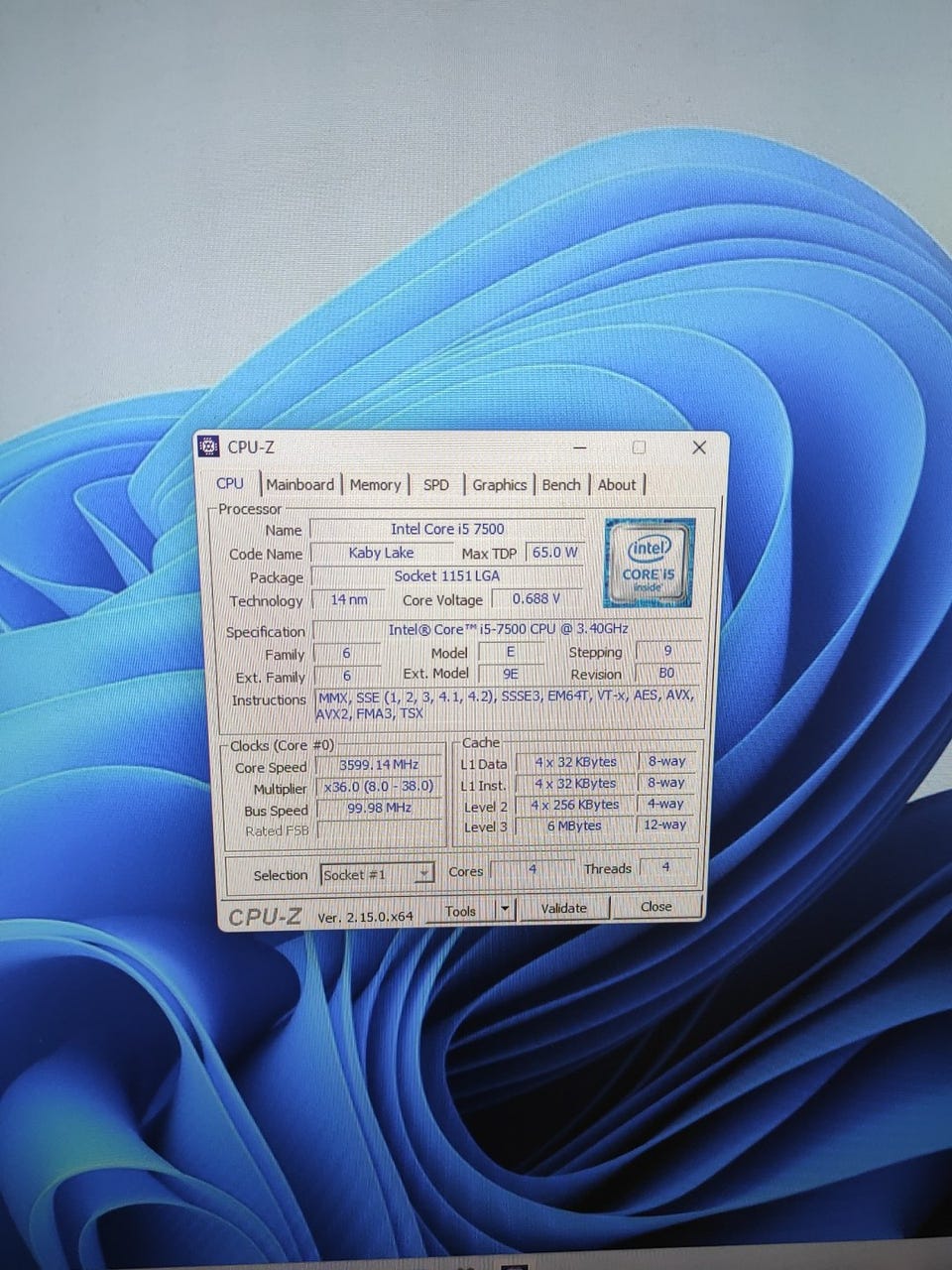Click the Model value E
Viewport: 952px width, 1270px height.
point(511,652)
